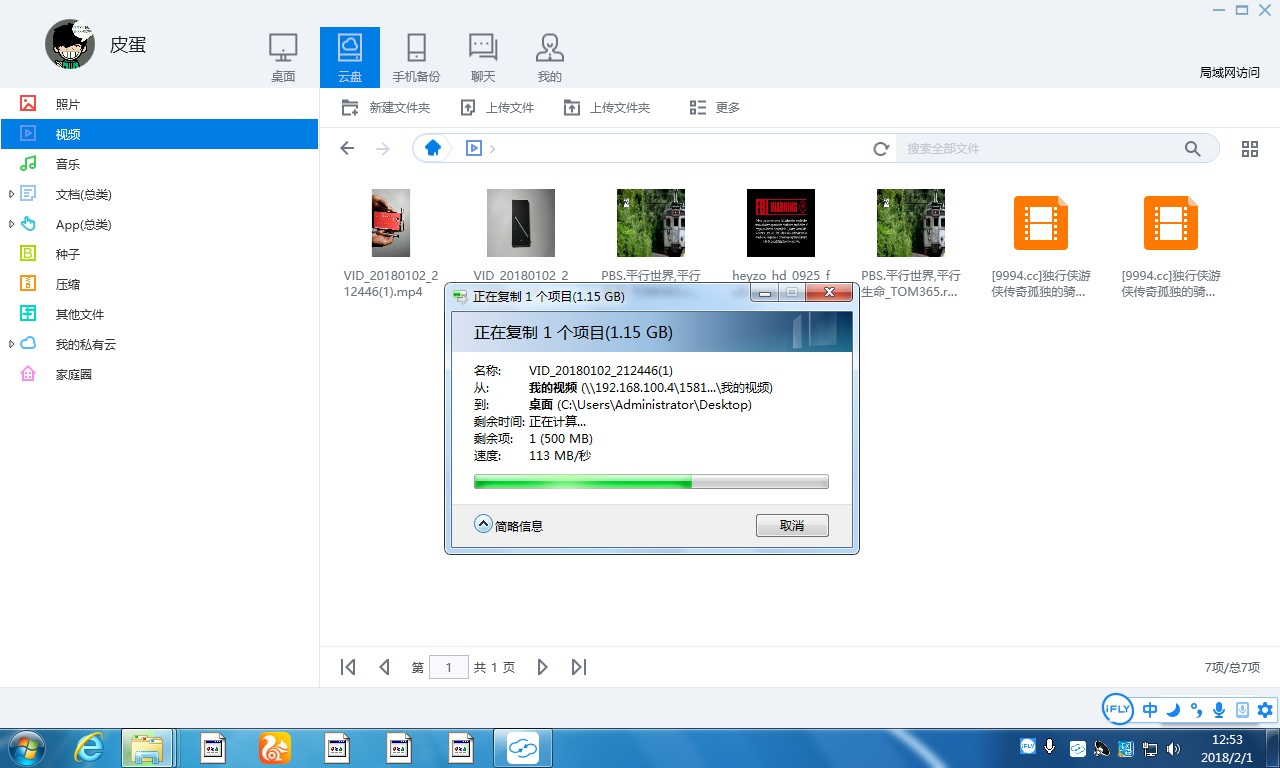Open Windows Explorer from taskbar
Viewport: 1280px width, 768px height.
[x=147, y=748]
